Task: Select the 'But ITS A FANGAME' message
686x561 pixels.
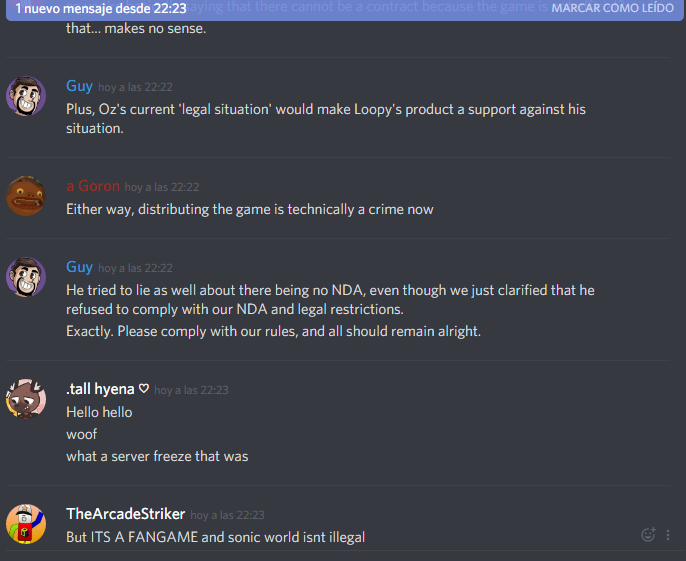Action: (x=215, y=537)
